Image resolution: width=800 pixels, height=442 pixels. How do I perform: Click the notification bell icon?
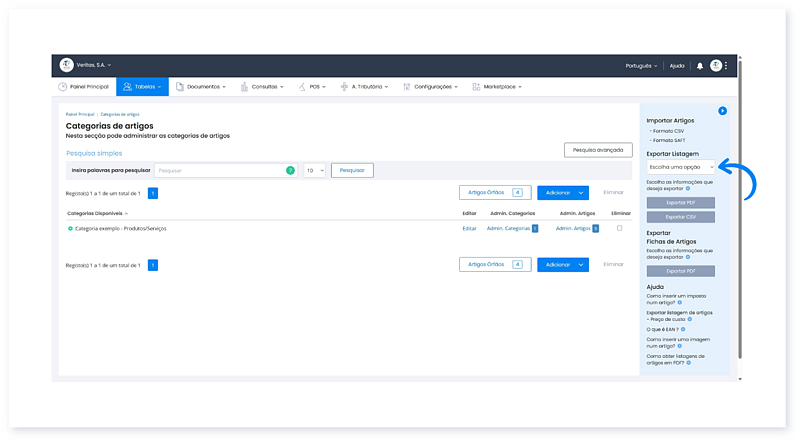click(700, 66)
